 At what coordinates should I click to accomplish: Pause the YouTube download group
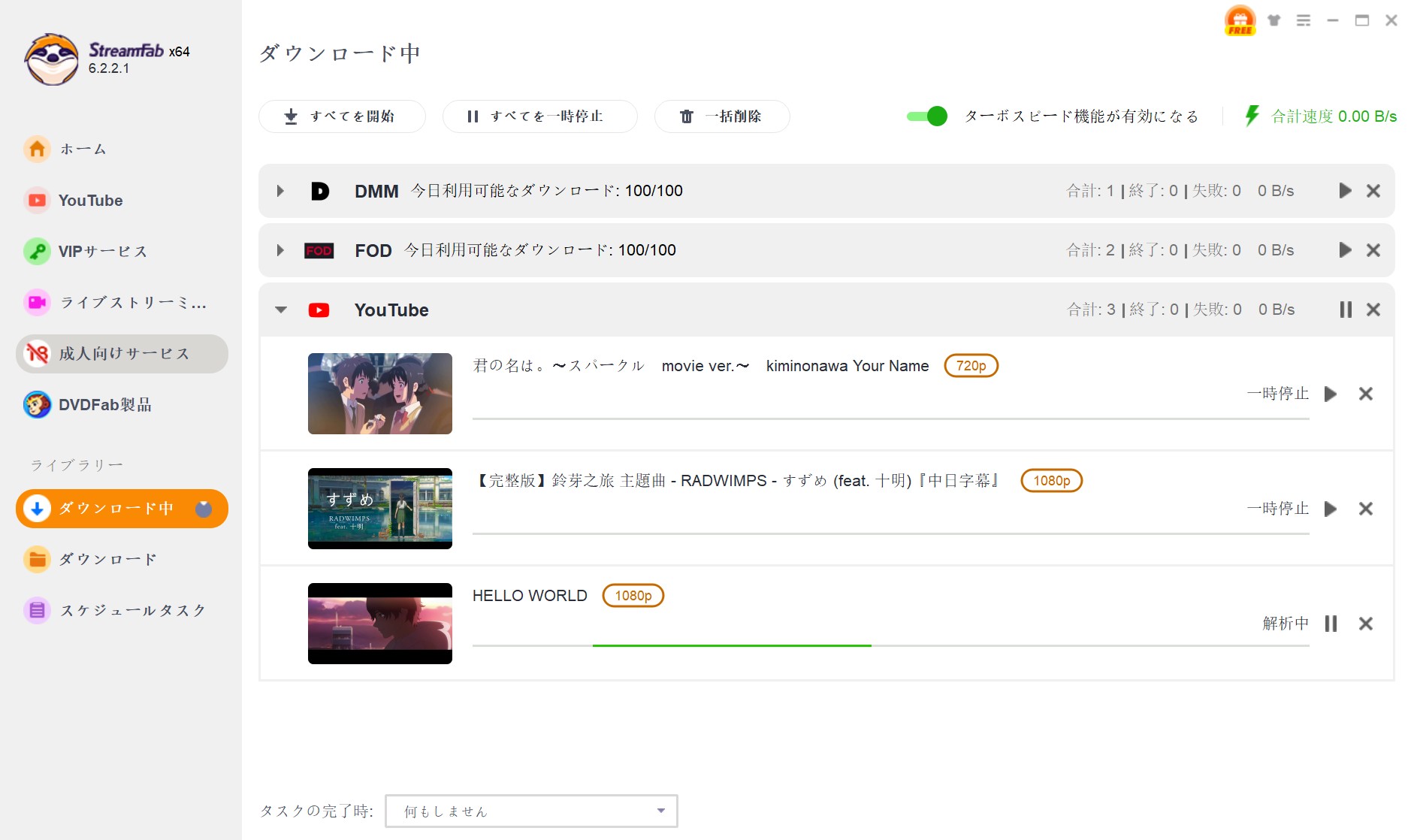(x=1346, y=310)
